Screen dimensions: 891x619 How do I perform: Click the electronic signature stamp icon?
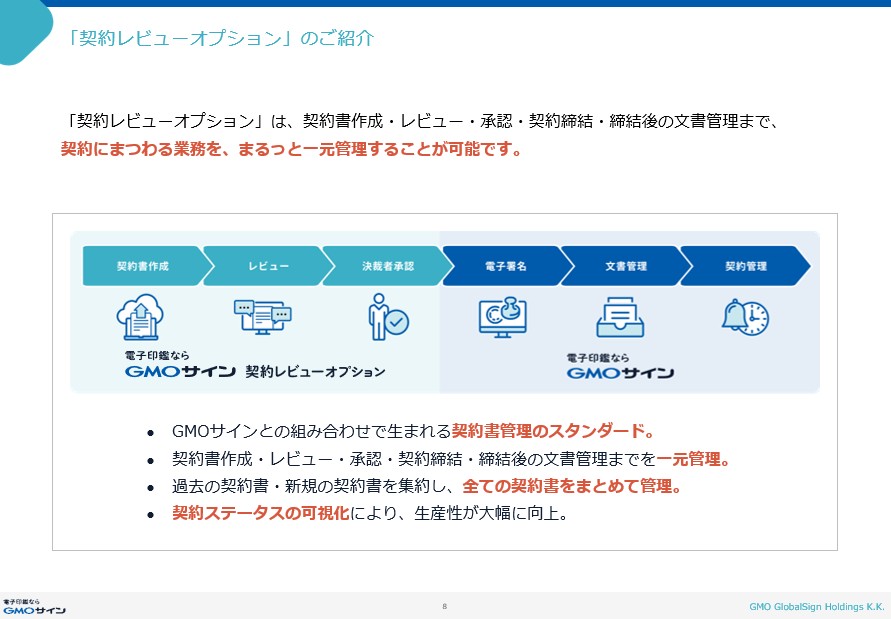coord(503,317)
